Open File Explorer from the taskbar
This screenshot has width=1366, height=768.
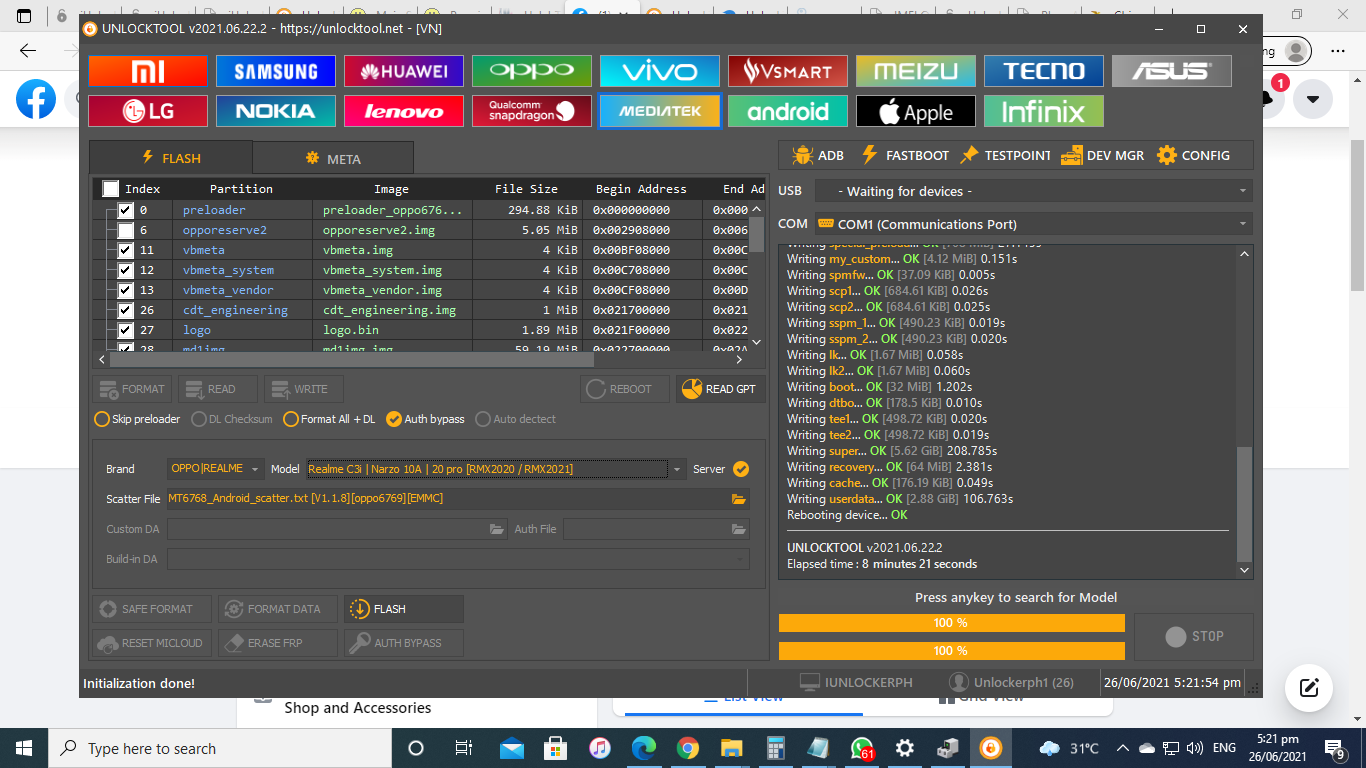[x=731, y=748]
